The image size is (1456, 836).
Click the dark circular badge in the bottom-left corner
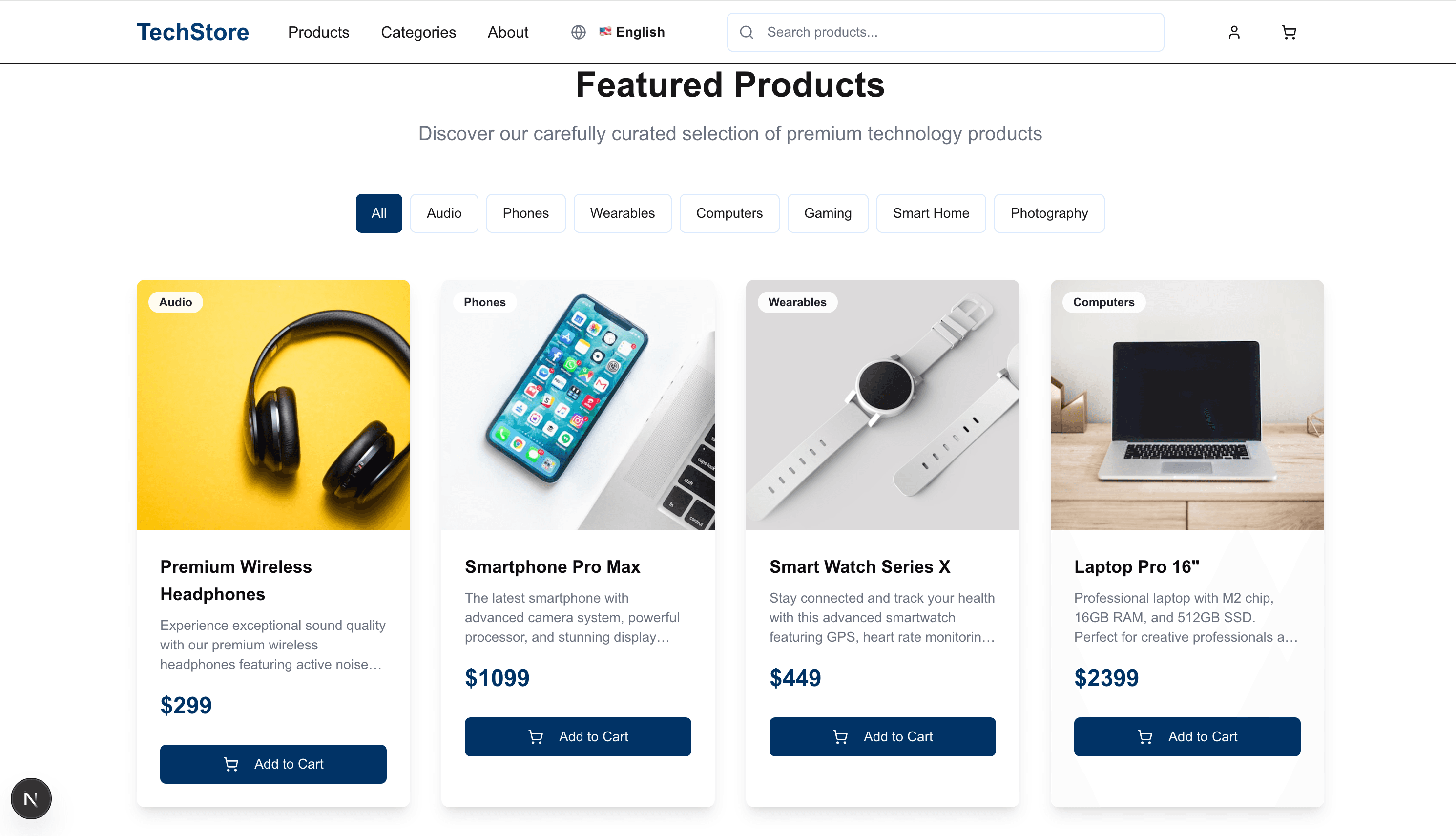[x=31, y=797]
